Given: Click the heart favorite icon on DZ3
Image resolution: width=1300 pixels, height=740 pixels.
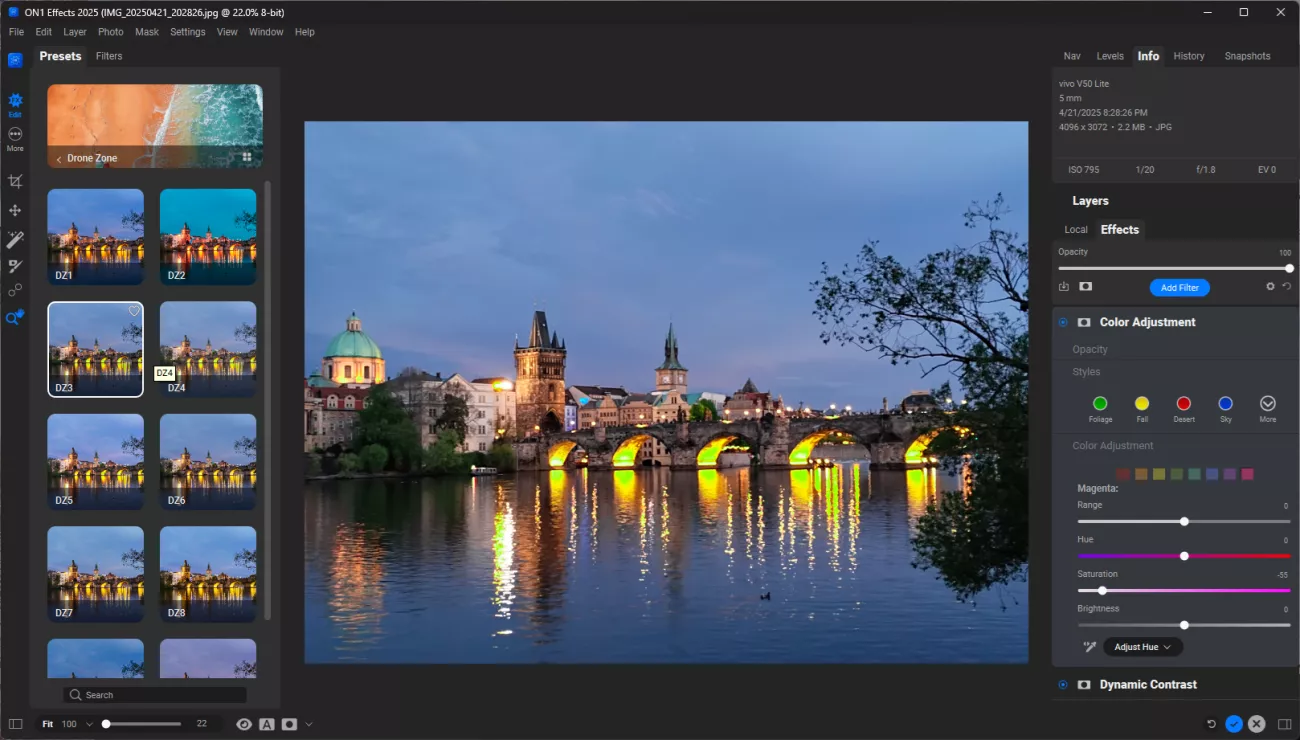Looking at the screenshot, I should 134,311.
